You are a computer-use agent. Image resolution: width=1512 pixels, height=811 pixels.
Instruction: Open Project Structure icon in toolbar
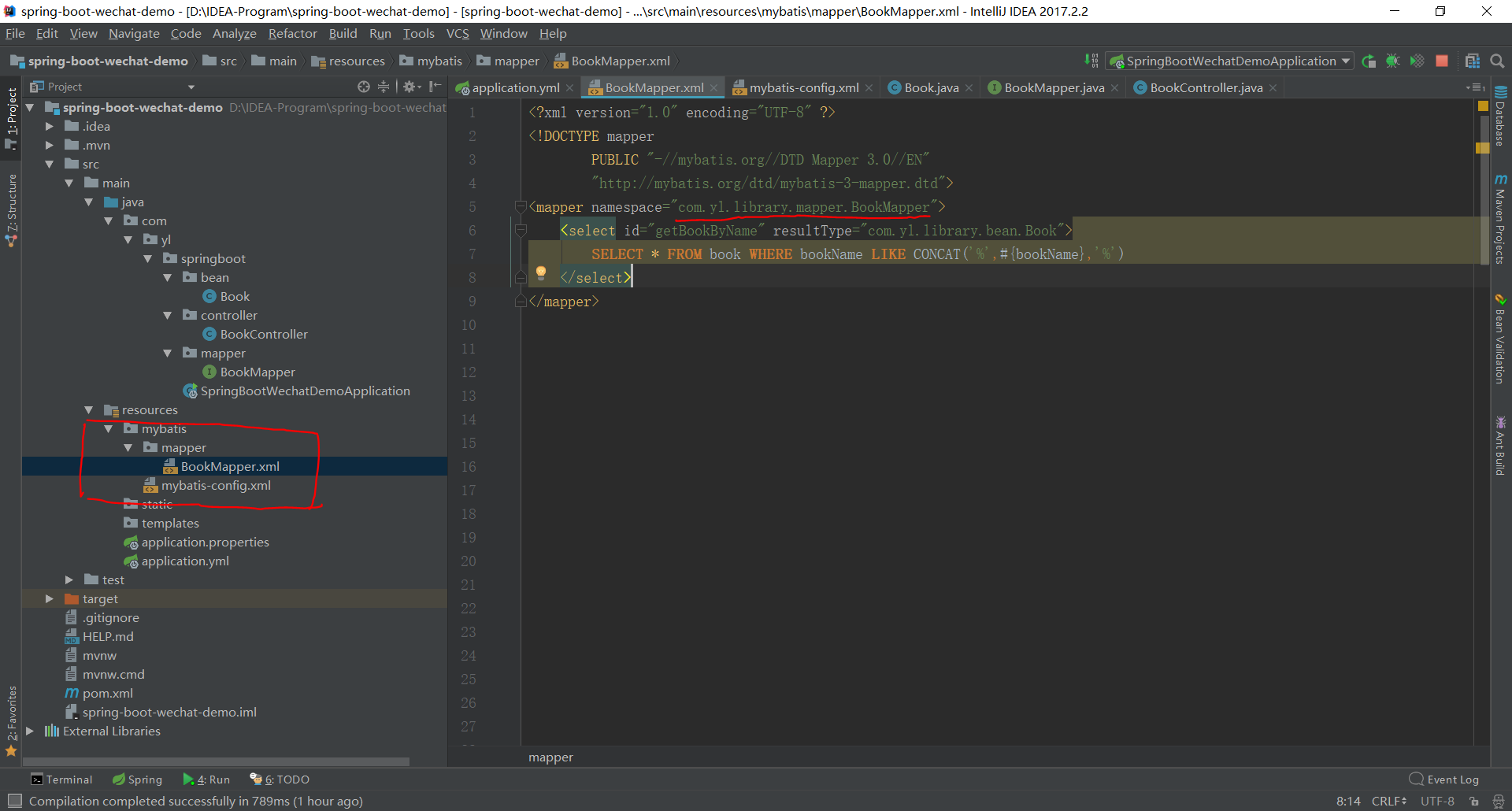tap(1472, 61)
